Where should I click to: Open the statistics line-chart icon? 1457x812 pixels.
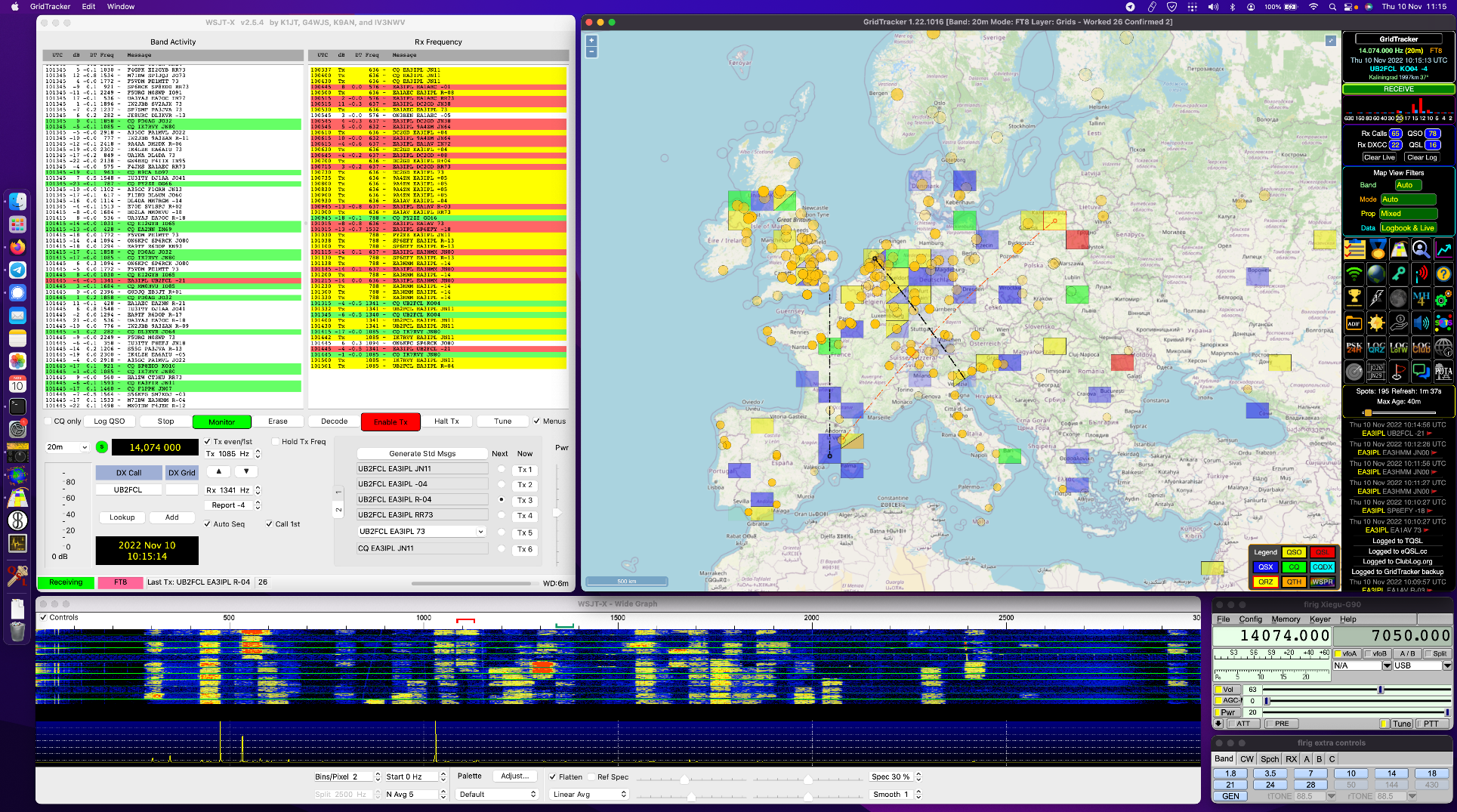click(x=1443, y=250)
